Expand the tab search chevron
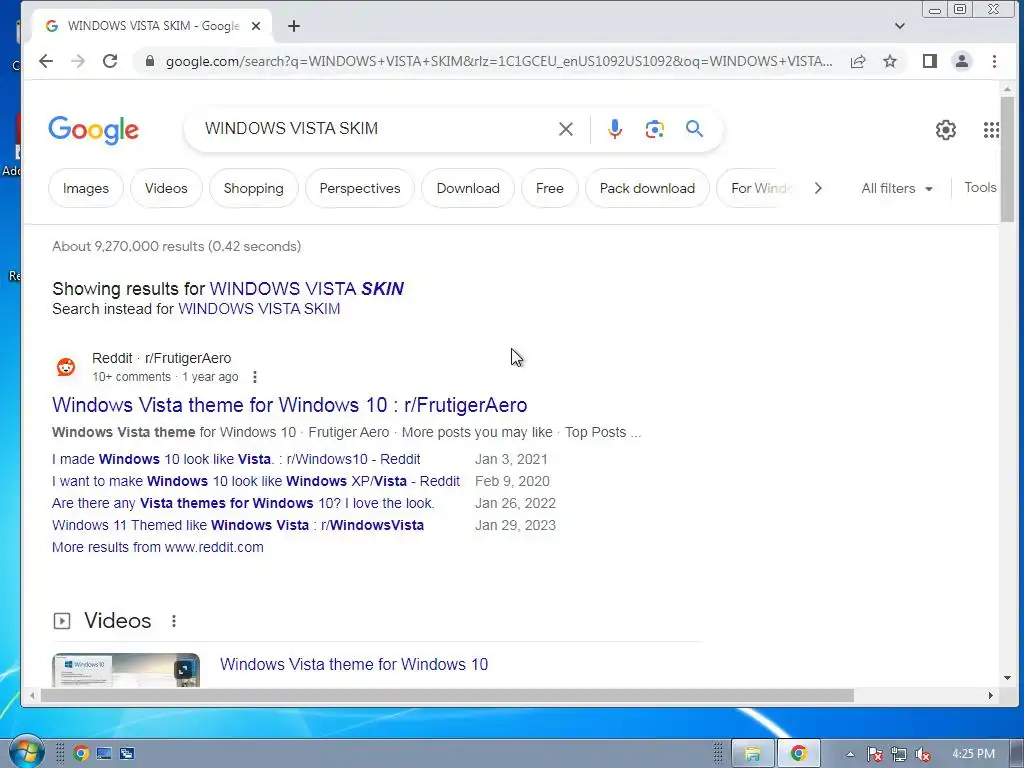The width and height of the screenshot is (1024, 768). [x=900, y=26]
